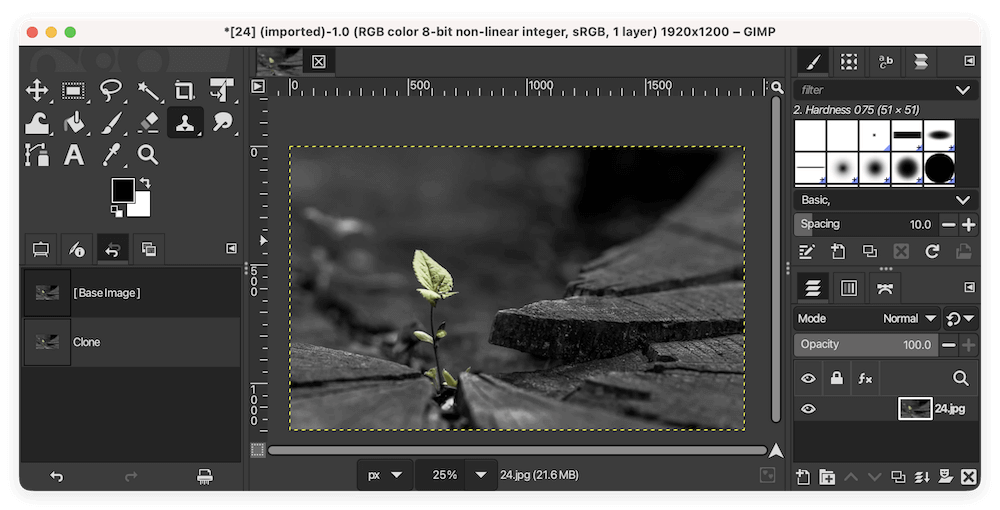Adjust the brush Spacing slider
This screenshot has height=510, width=1000.
pos(866,224)
